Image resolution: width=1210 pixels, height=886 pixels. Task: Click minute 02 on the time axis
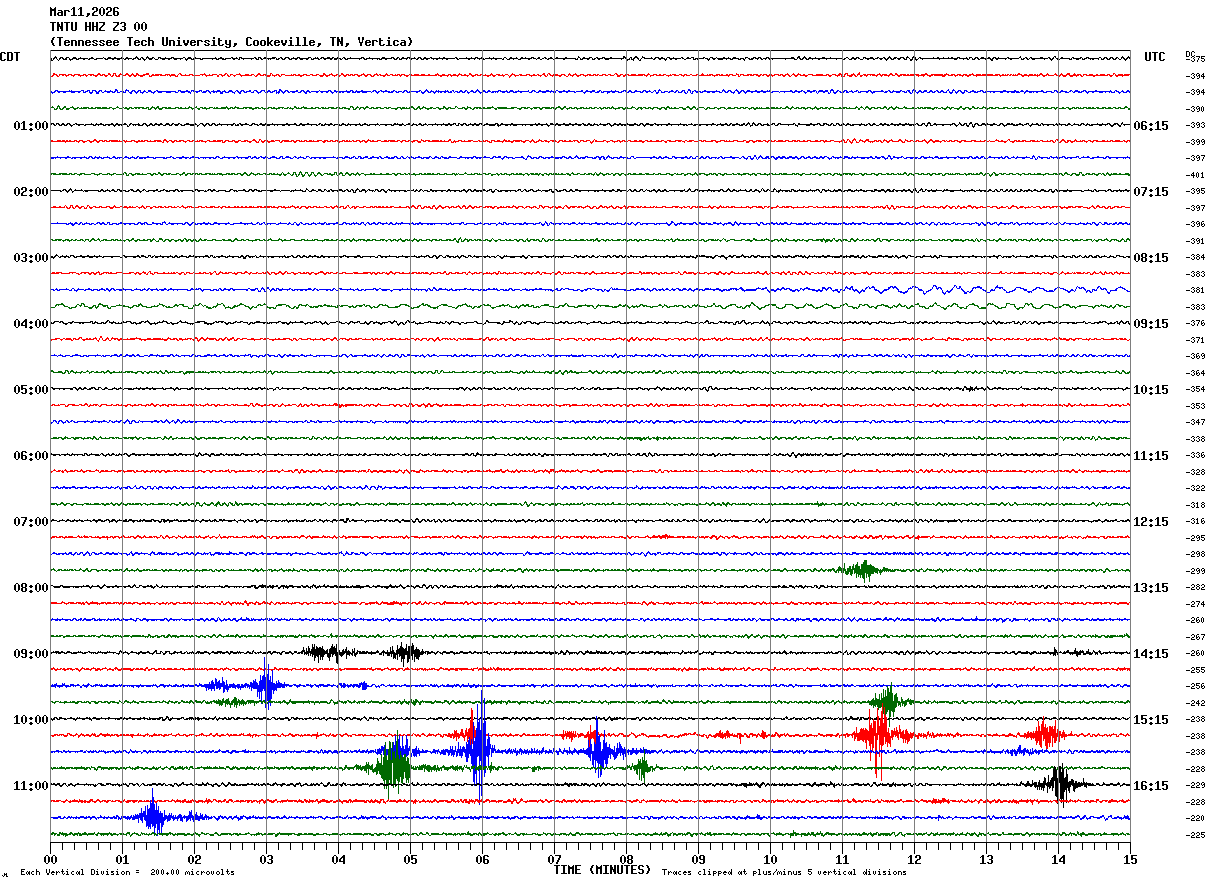pos(194,859)
